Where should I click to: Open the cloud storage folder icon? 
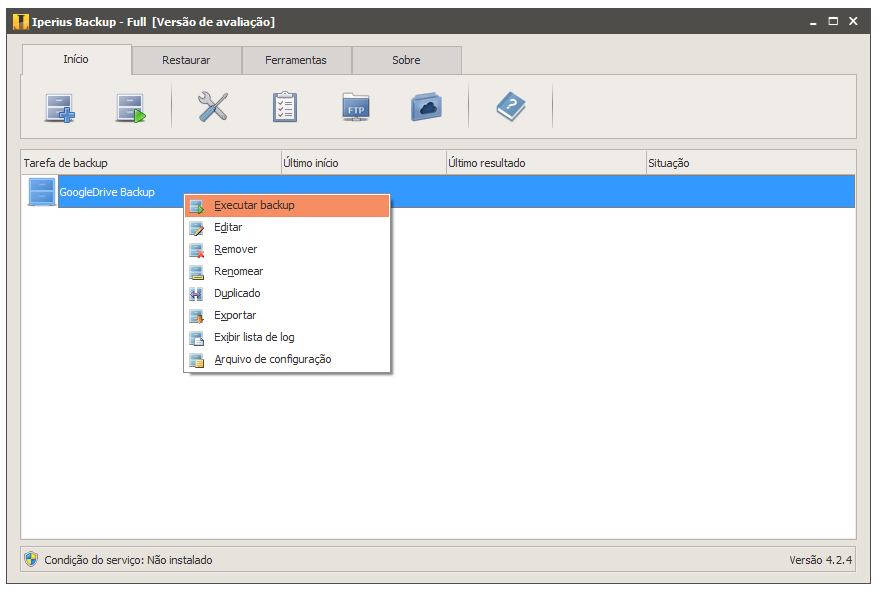coord(427,107)
